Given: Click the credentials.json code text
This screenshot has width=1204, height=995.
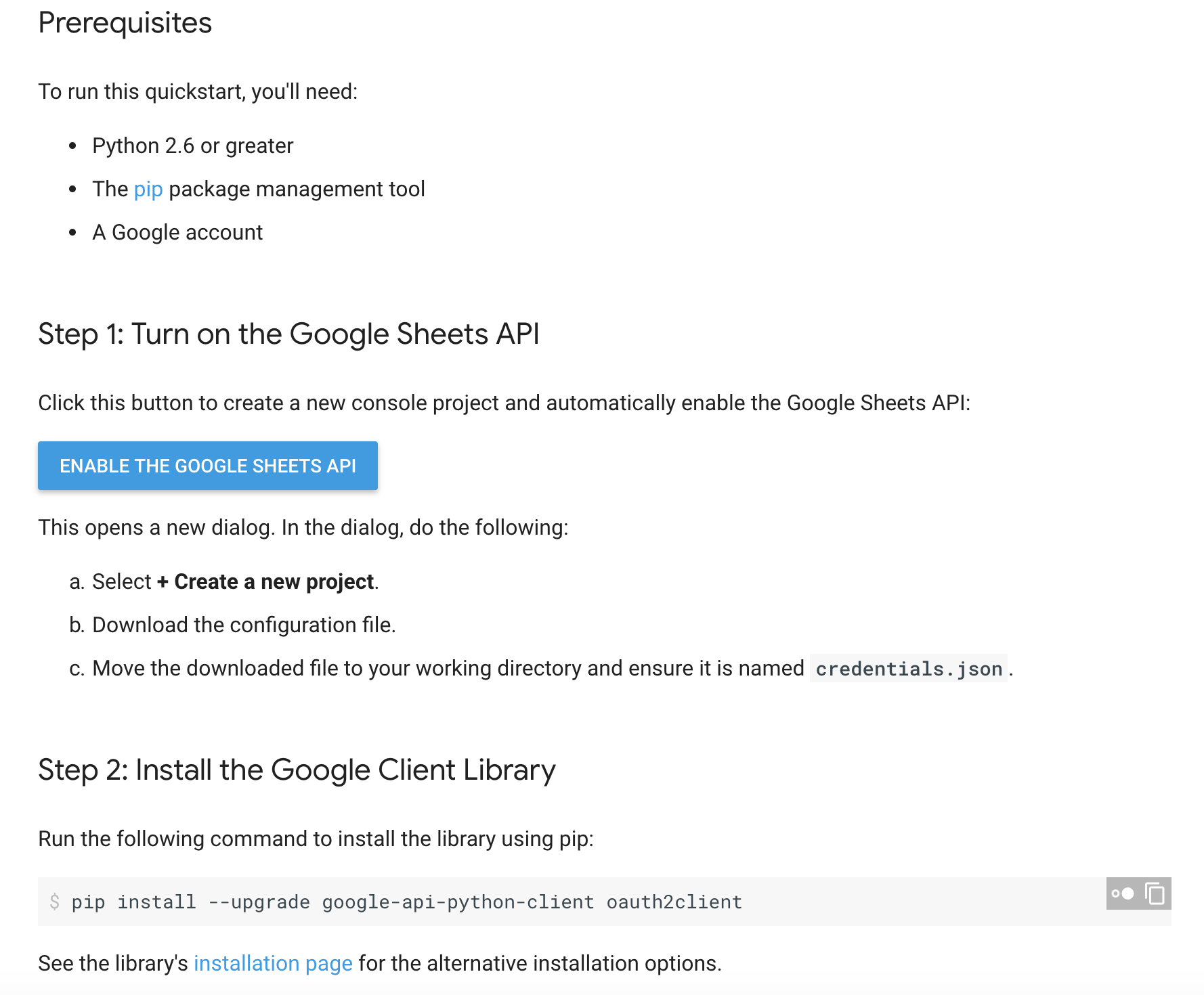Looking at the screenshot, I should coord(909,669).
